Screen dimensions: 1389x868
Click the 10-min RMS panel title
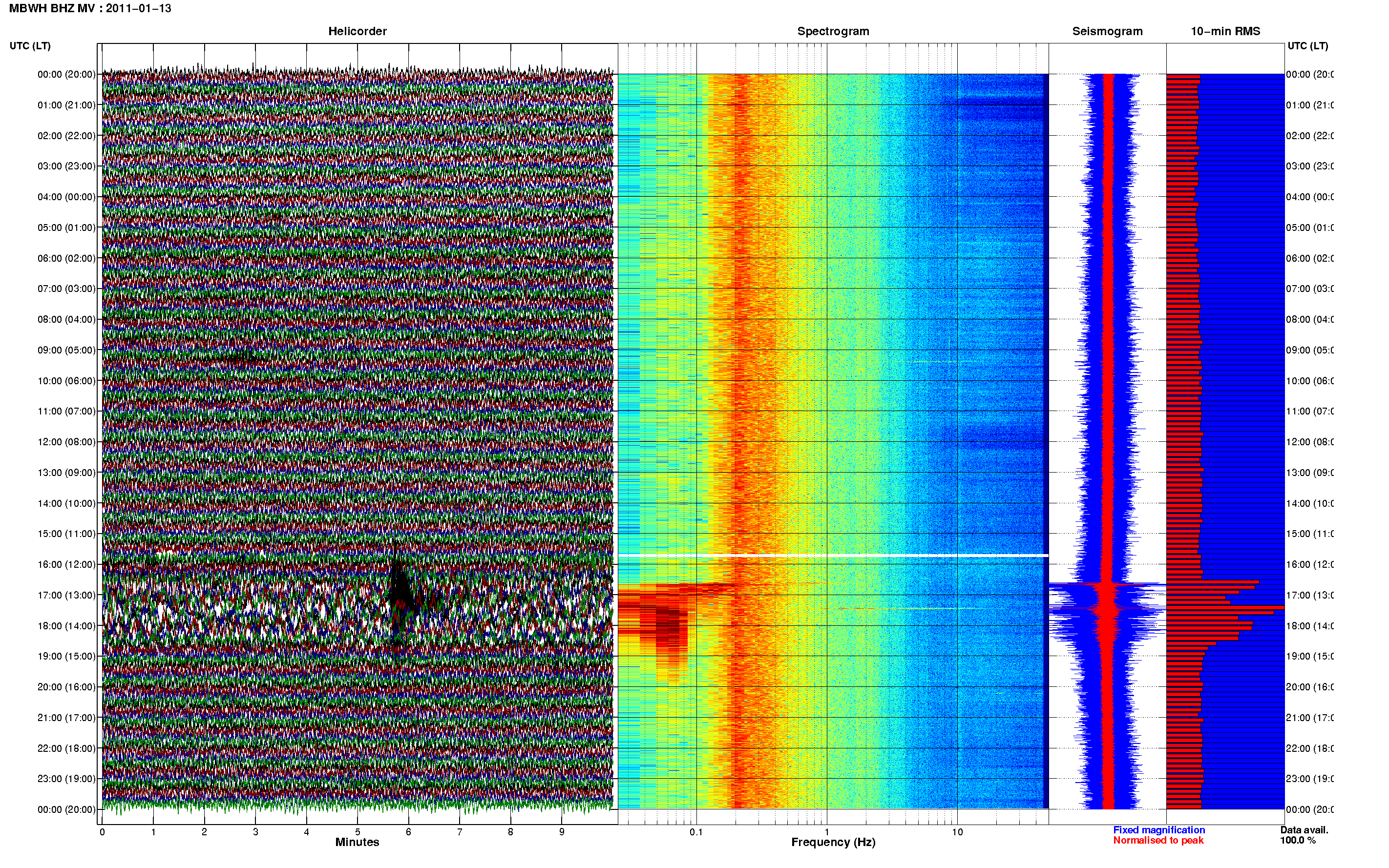[1225, 32]
